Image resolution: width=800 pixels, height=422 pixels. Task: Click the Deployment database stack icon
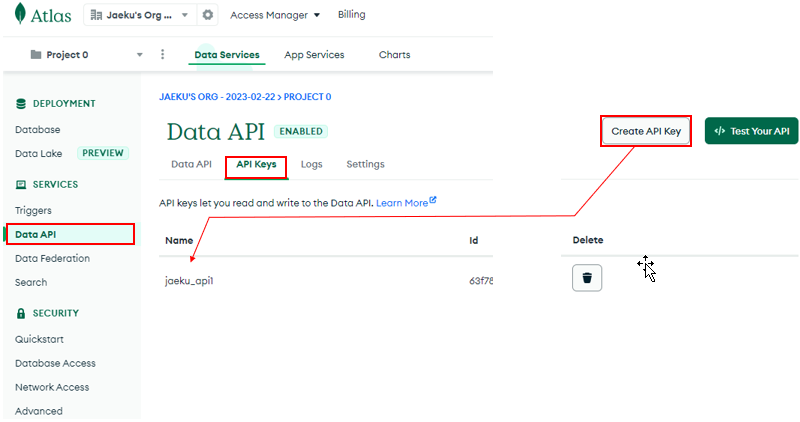pos(21,104)
